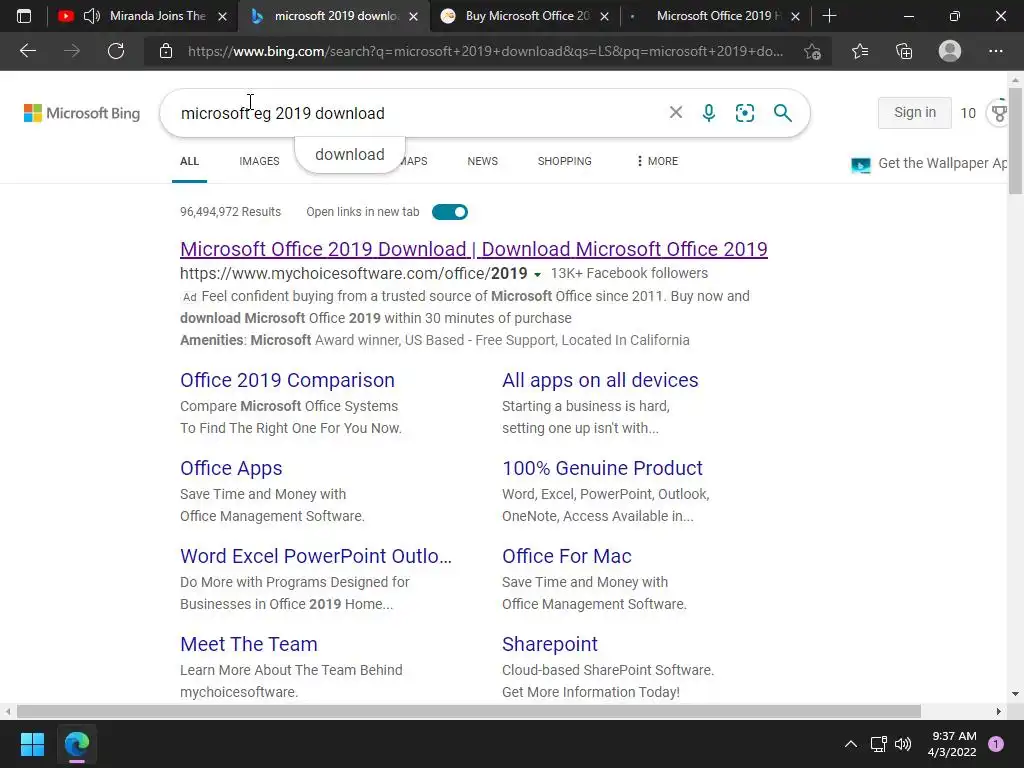Select the 96,494,972 Results text
This screenshot has height=768, width=1024.
coord(231,212)
